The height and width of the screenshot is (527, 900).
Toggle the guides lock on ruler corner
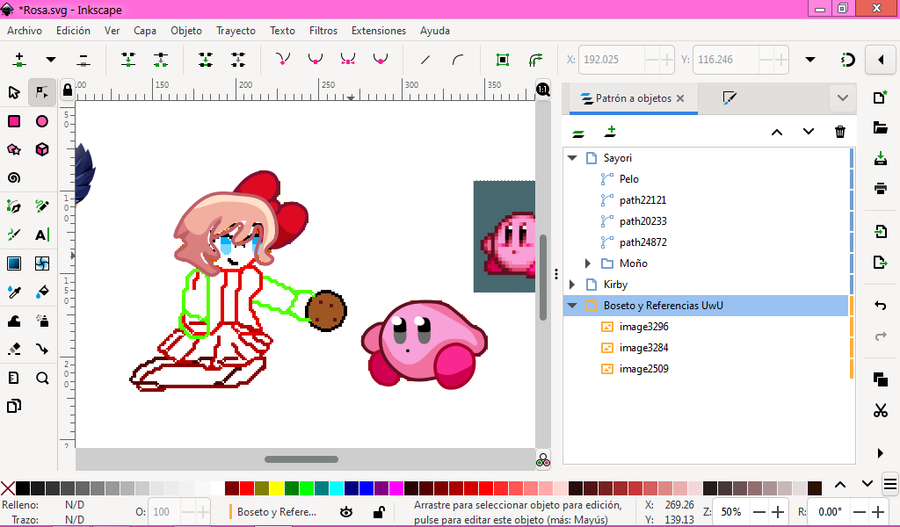tap(67, 90)
